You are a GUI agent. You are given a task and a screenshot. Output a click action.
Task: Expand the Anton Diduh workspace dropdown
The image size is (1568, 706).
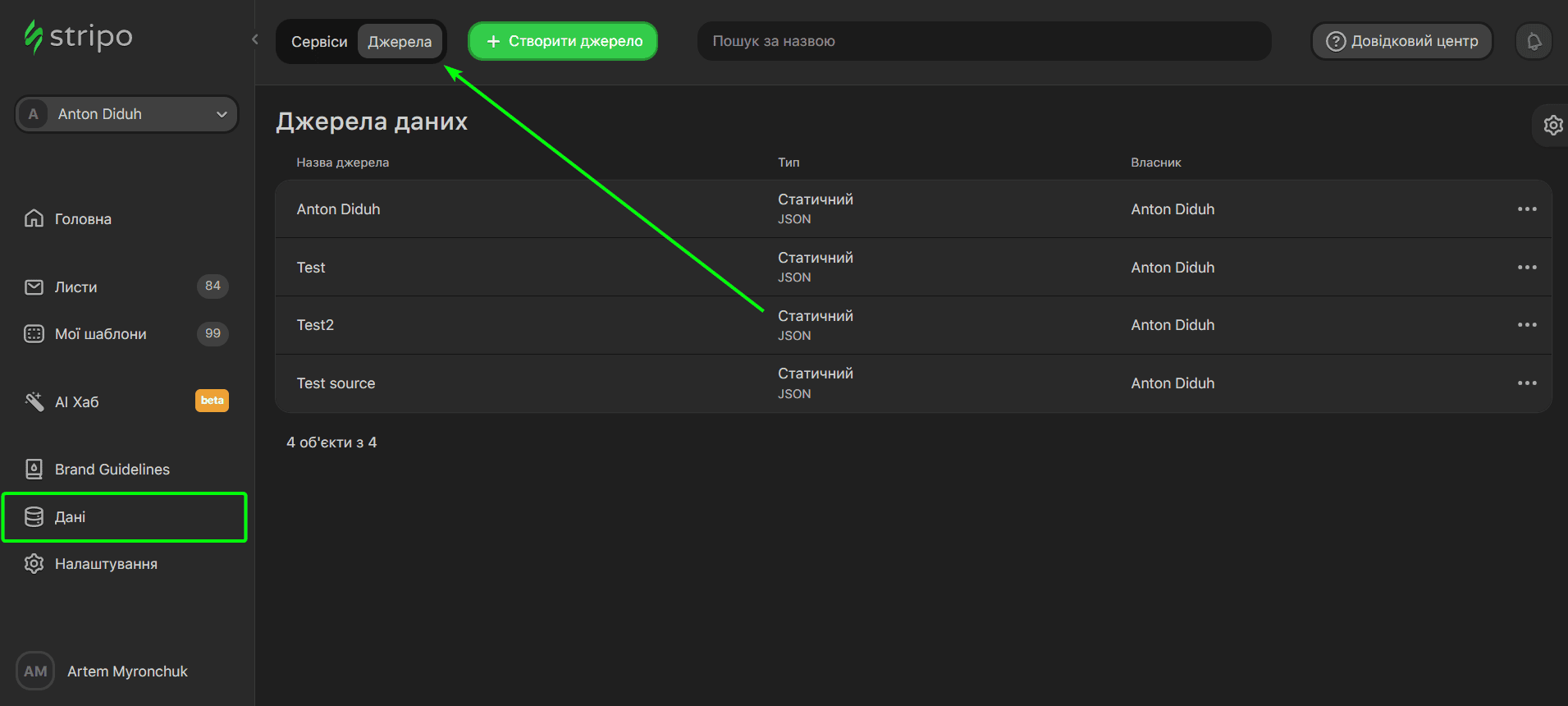[x=126, y=114]
